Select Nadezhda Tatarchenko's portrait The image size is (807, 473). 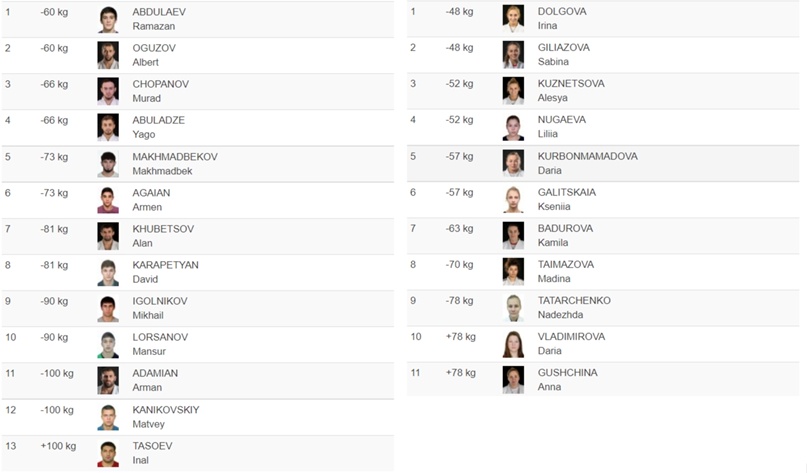513,307
